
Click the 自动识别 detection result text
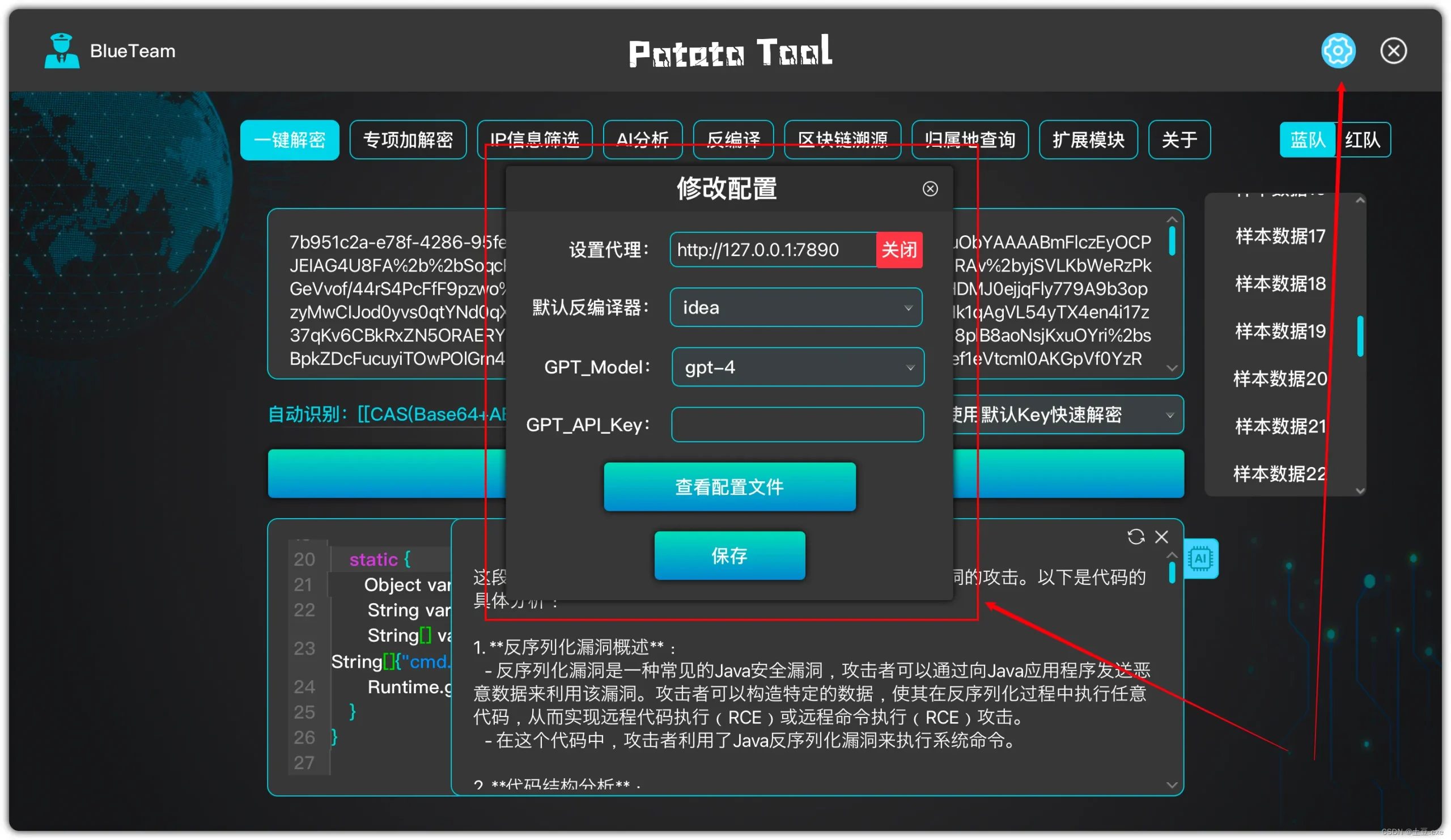(x=387, y=414)
